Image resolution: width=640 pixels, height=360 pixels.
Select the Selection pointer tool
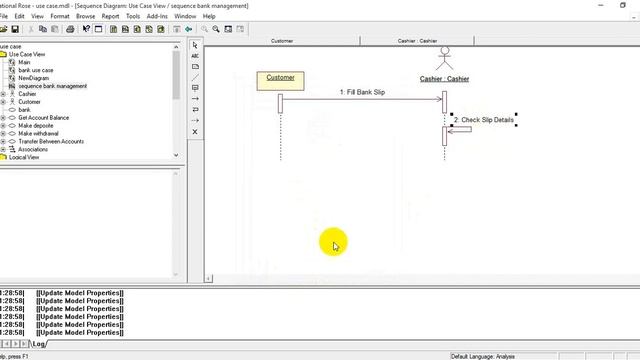click(x=195, y=45)
